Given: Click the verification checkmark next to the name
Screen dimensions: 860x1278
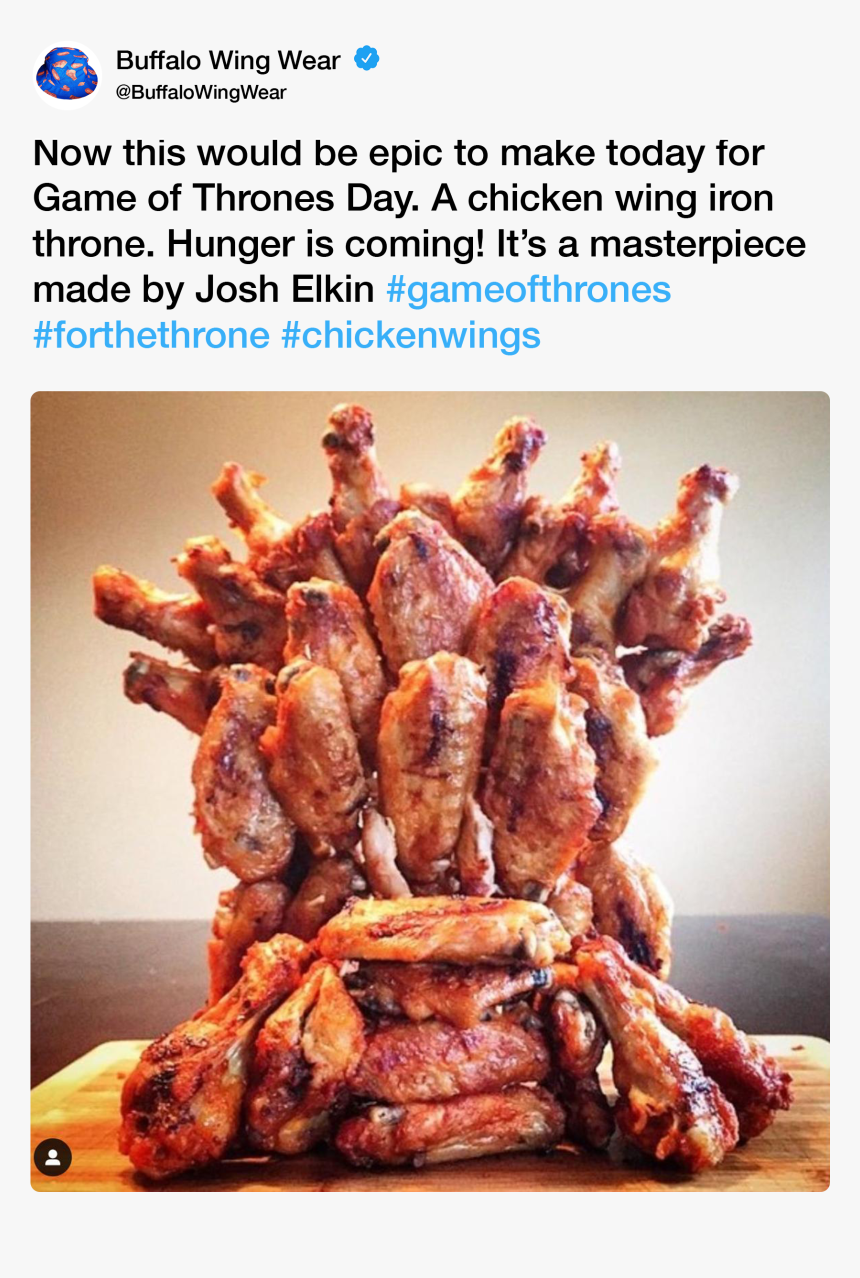Looking at the screenshot, I should pyautogui.click(x=368, y=60).
